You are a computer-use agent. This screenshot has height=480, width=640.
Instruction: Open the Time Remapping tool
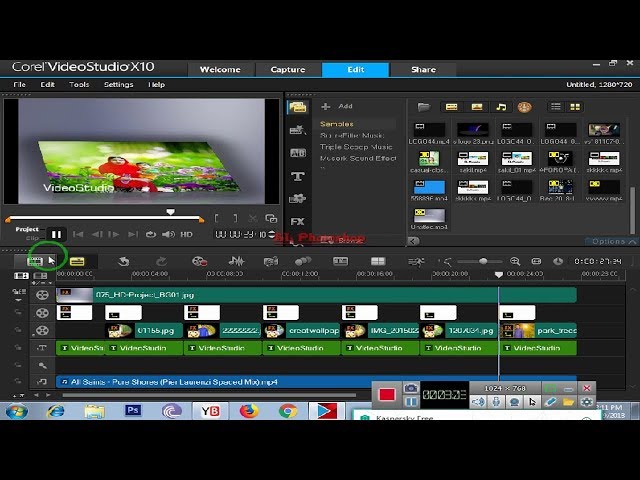416,261
